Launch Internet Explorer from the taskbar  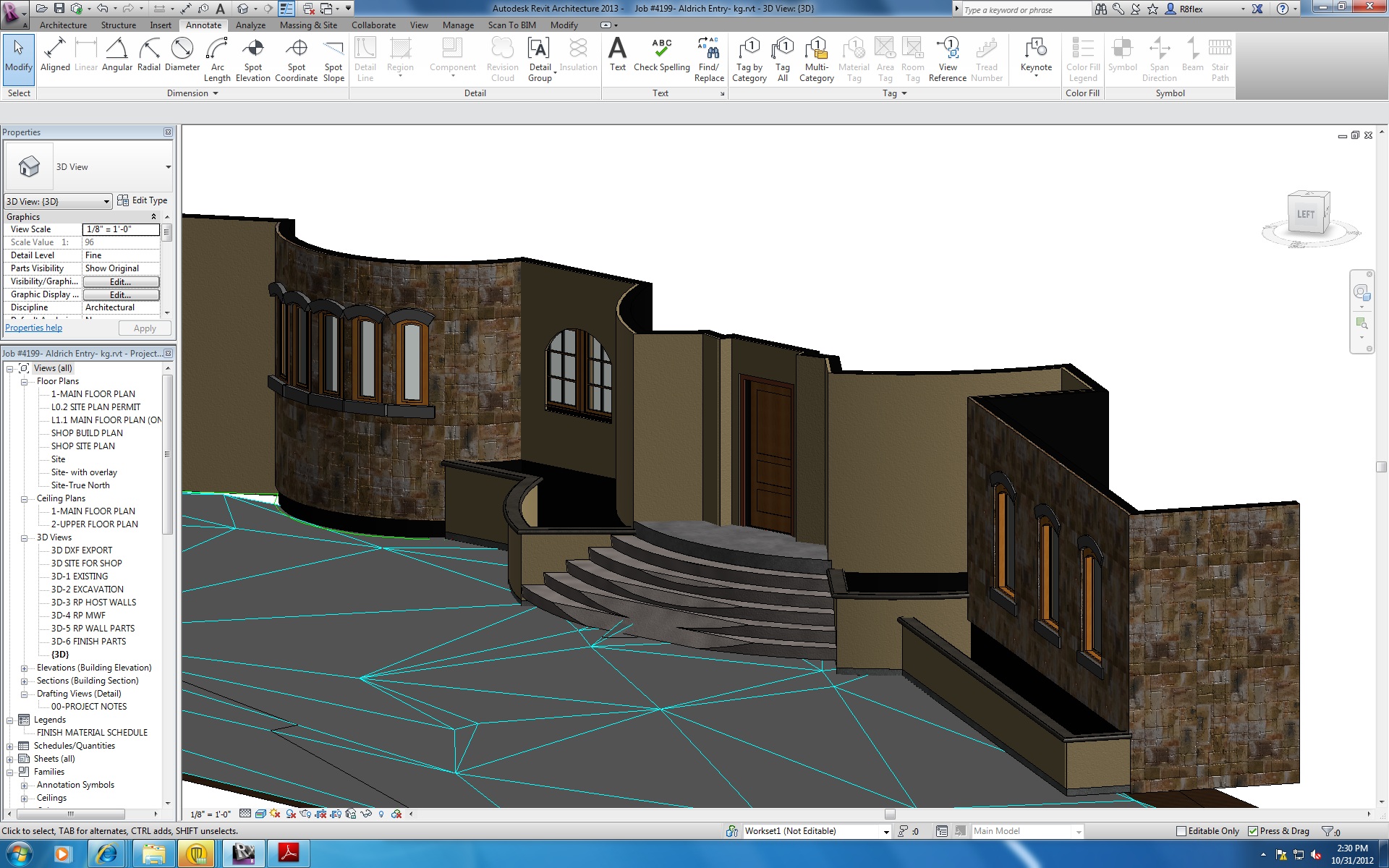coord(107,854)
